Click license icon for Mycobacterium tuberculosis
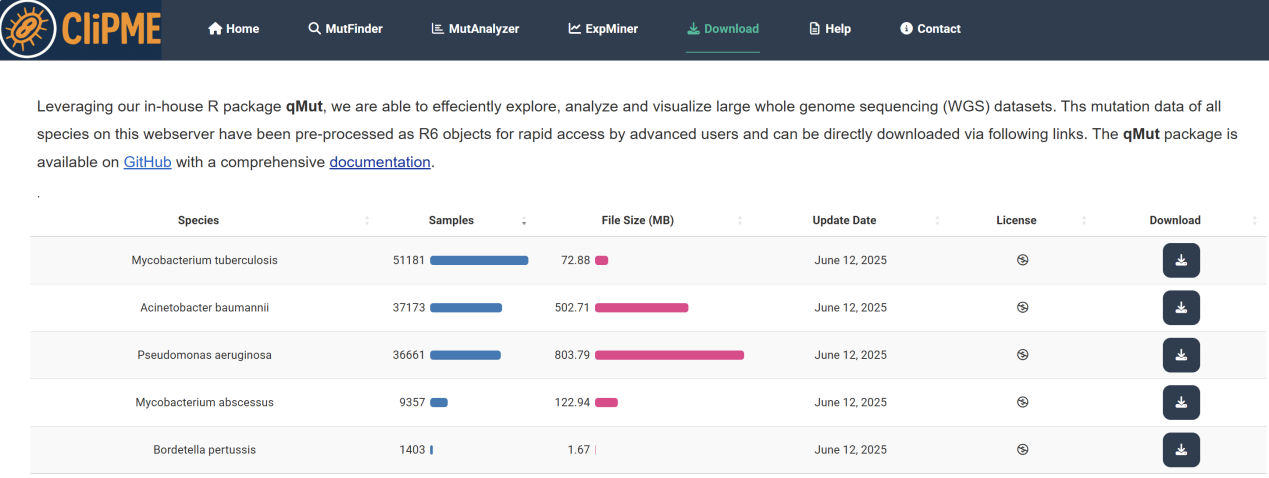This screenshot has height=478, width=1269. 1022,260
